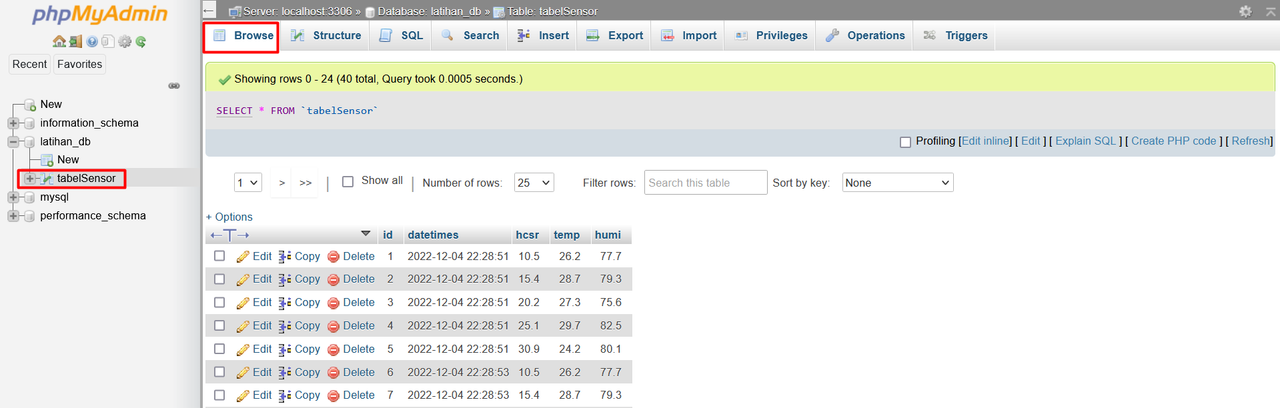Screen dimensions: 1280x408
Task: Select checkbox for row id 3
Action: pos(220,302)
